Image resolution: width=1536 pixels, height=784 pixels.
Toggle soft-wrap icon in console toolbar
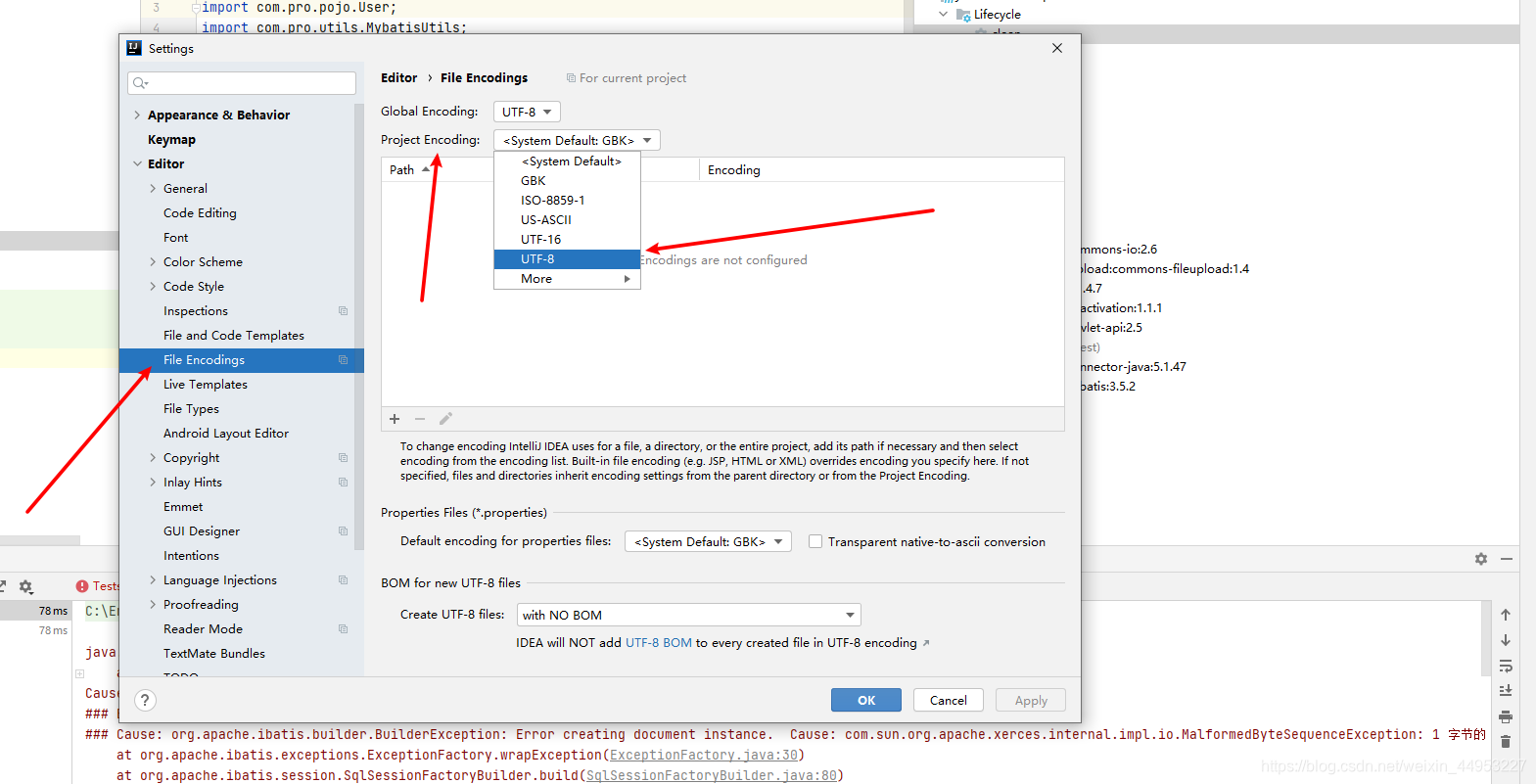point(1506,666)
